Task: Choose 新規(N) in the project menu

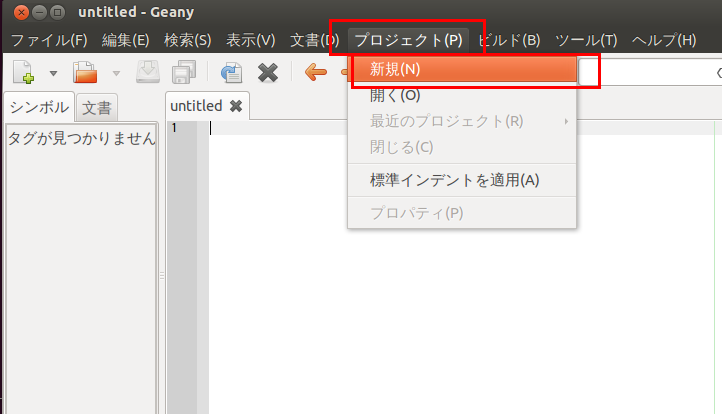Action: click(462, 69)
